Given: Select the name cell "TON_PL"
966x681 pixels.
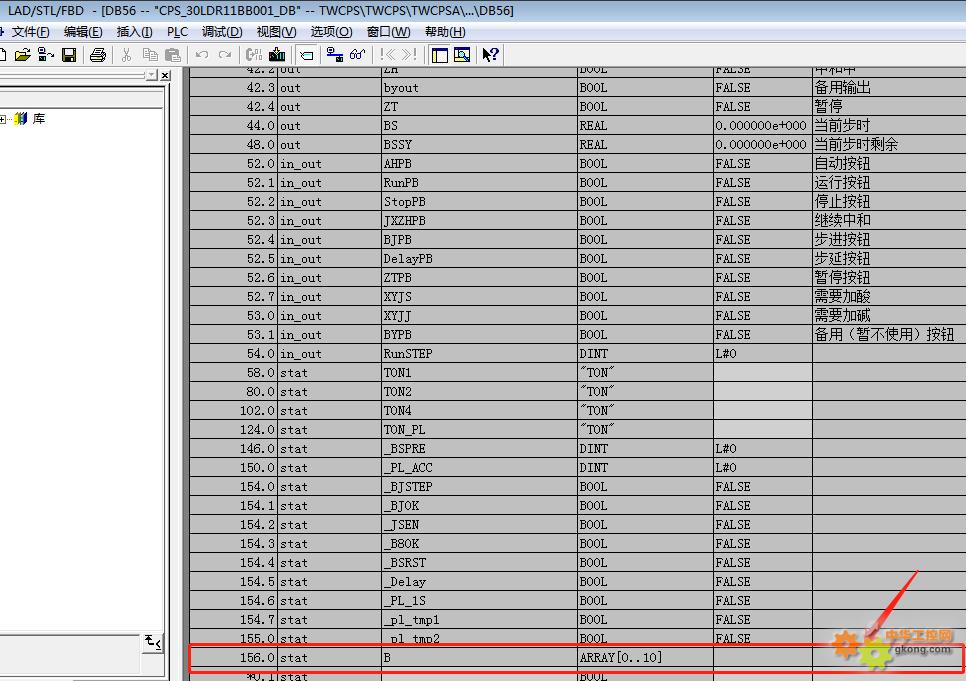Looking at the screenshot, I should click(x=479, y=430).
